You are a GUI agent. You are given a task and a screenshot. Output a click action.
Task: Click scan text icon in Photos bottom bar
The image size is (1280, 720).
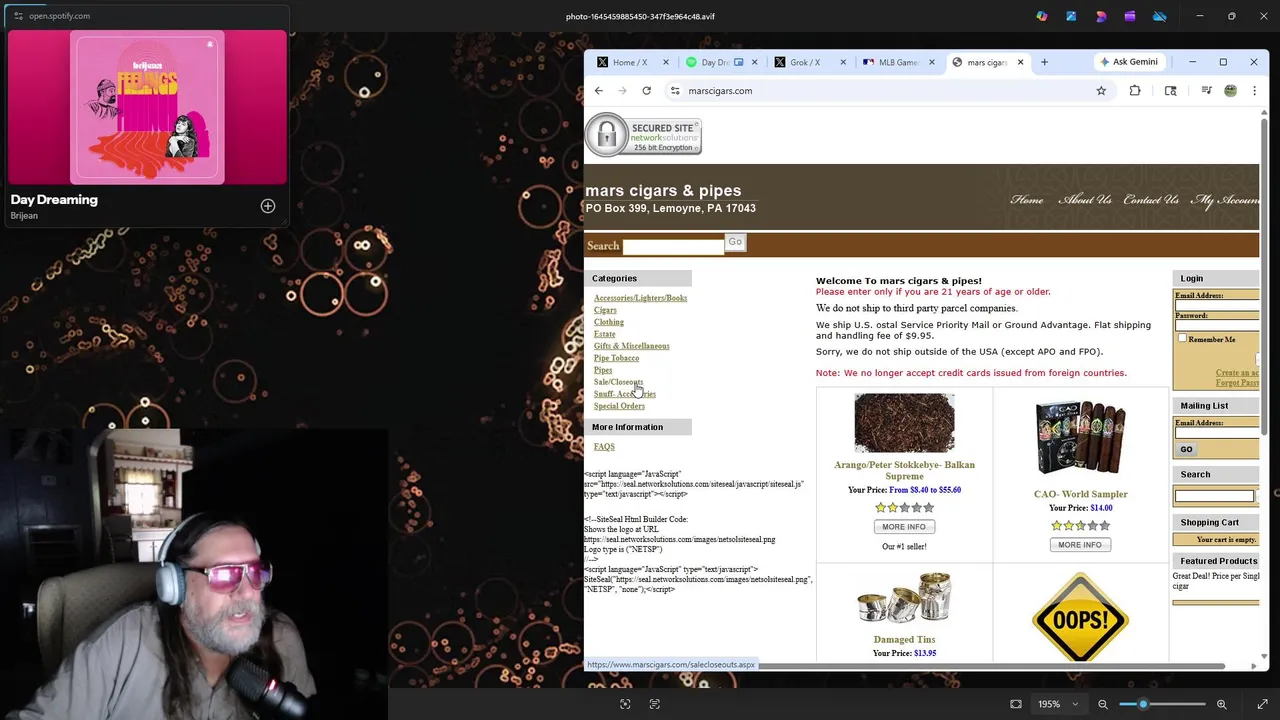tap(655, 704)
